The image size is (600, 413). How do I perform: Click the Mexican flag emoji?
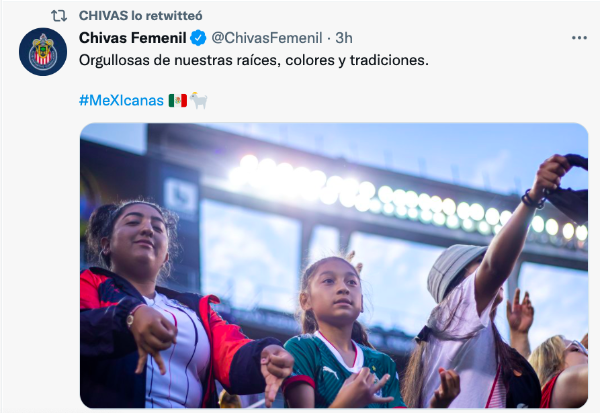(x=178, y=101)
